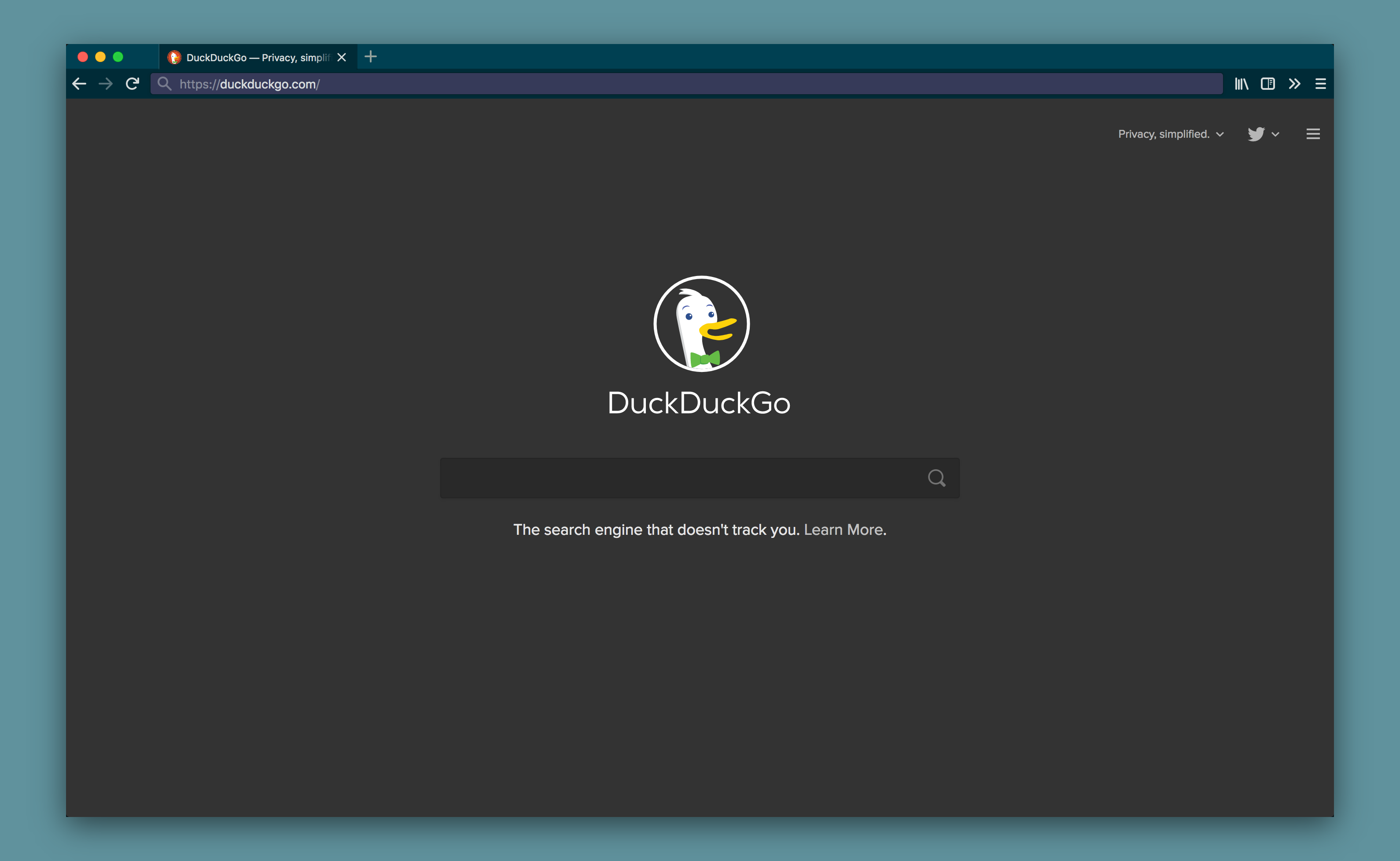Open a new tab with plus button
The height and width of the screenshot is (861, 1400).
coord(371,57)
